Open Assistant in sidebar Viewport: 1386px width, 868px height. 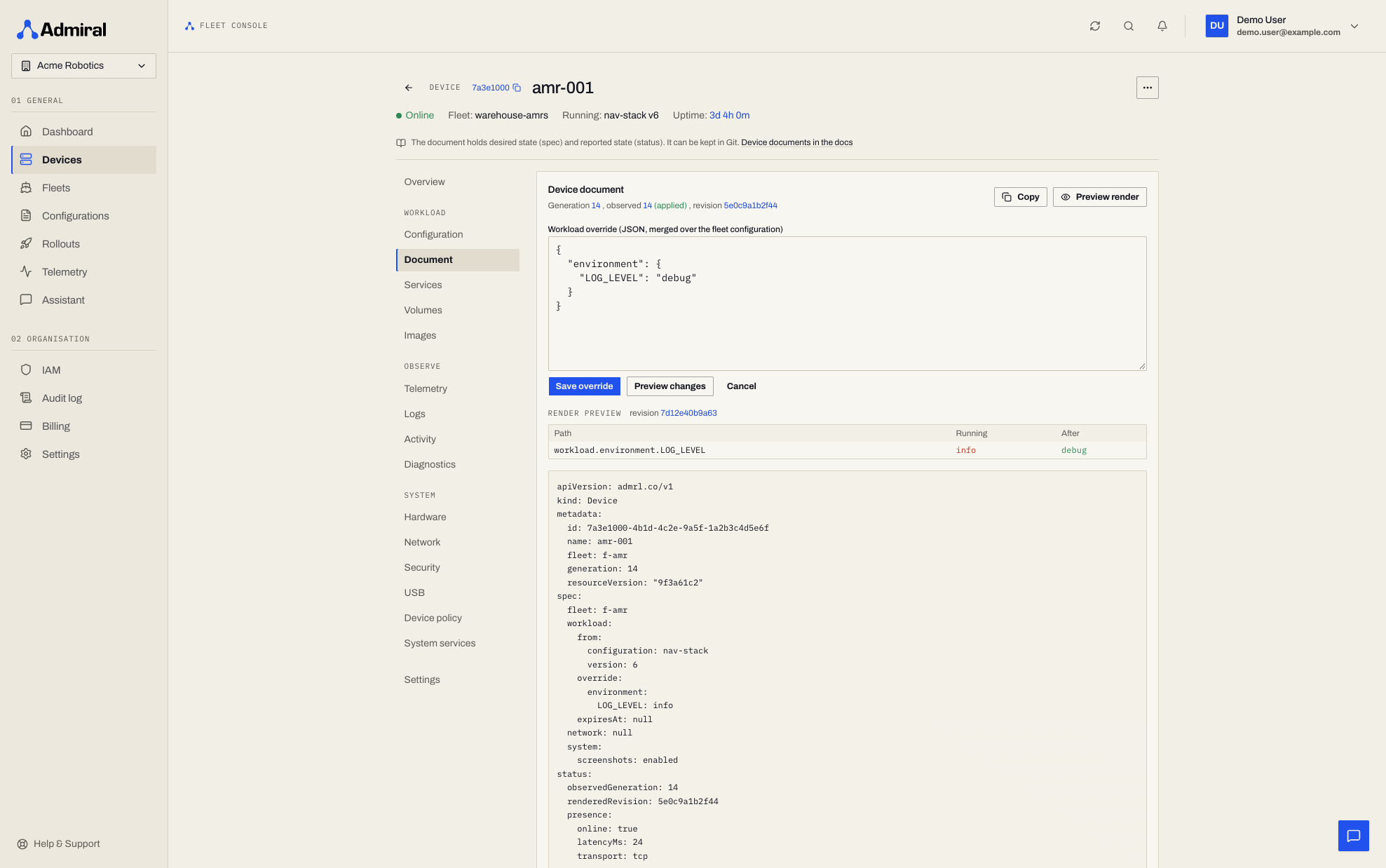pos(83,300)
